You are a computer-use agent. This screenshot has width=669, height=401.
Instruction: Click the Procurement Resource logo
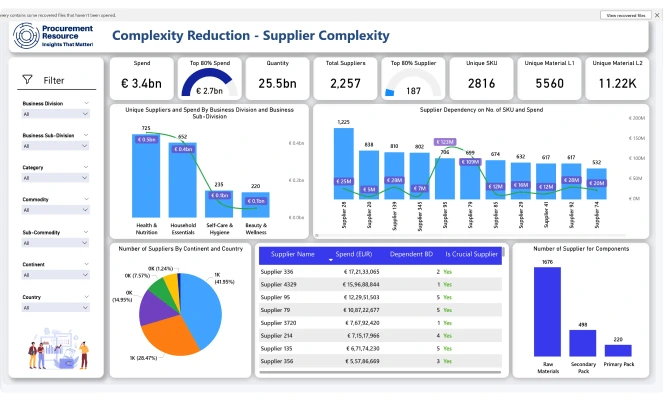pyautogui.click(x=53, y=37)
